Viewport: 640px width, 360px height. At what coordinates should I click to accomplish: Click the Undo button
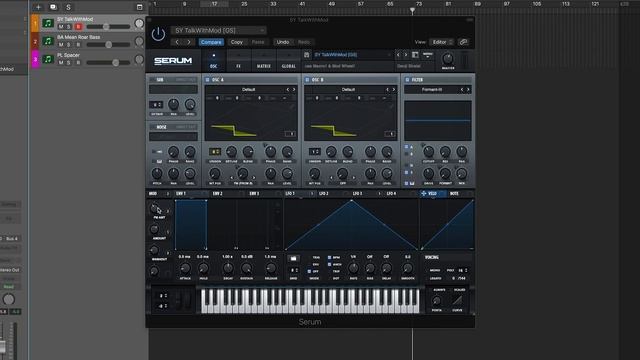point(282,42)
